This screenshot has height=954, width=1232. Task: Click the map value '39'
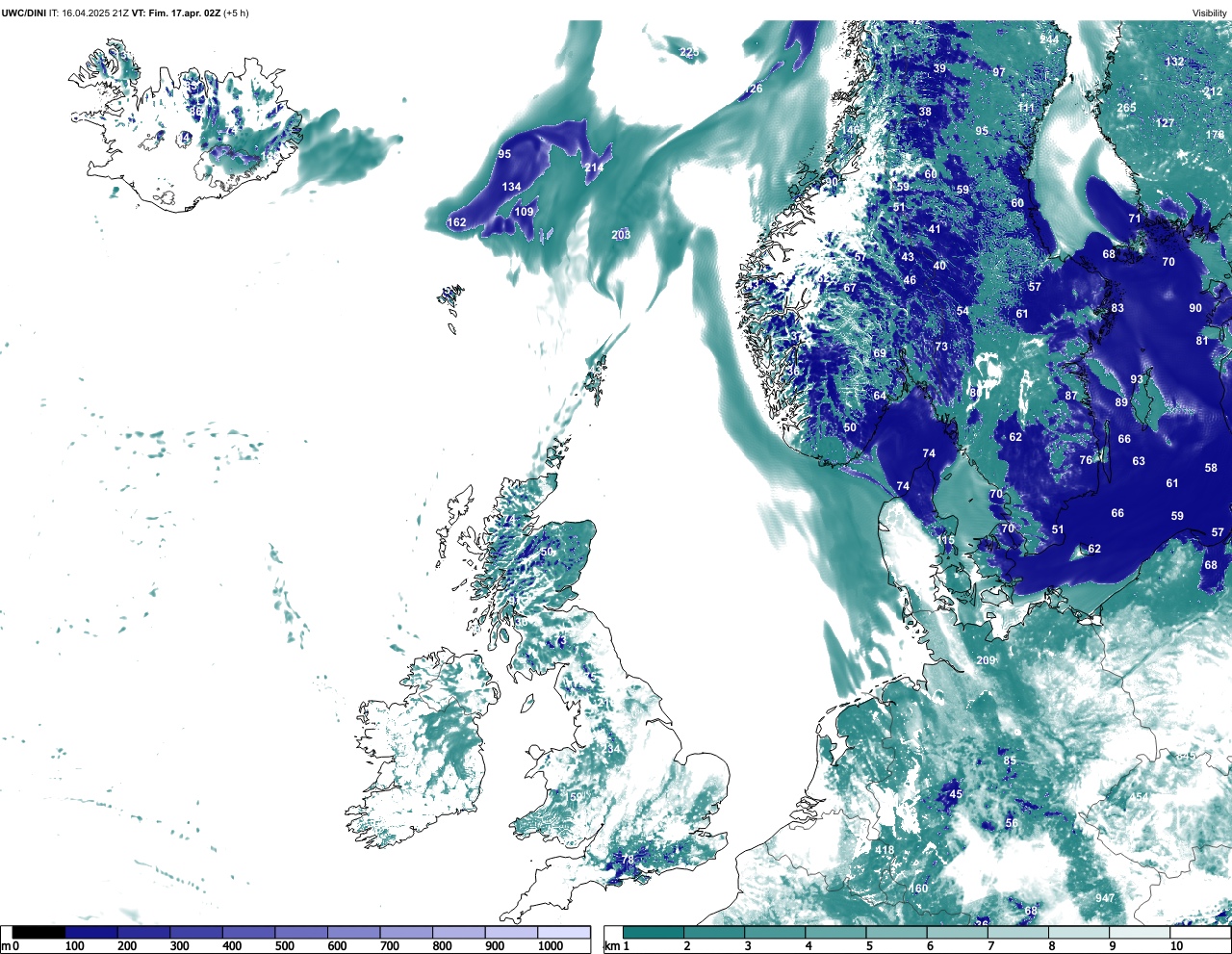(x=939, y=69)
